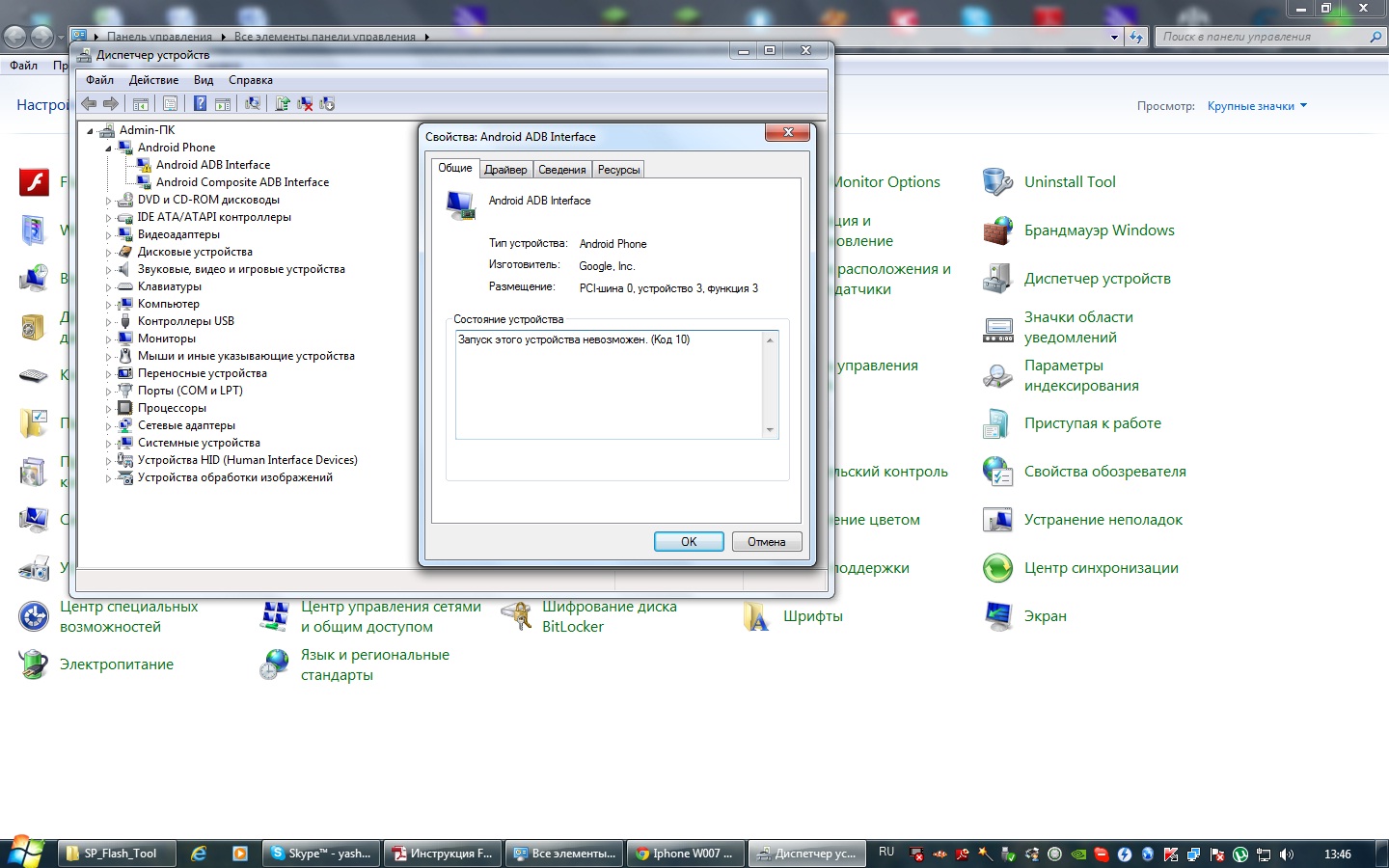Click the uTorrent icon in the system tray
The image size is (1389, 868).
tap(1240, 854)
